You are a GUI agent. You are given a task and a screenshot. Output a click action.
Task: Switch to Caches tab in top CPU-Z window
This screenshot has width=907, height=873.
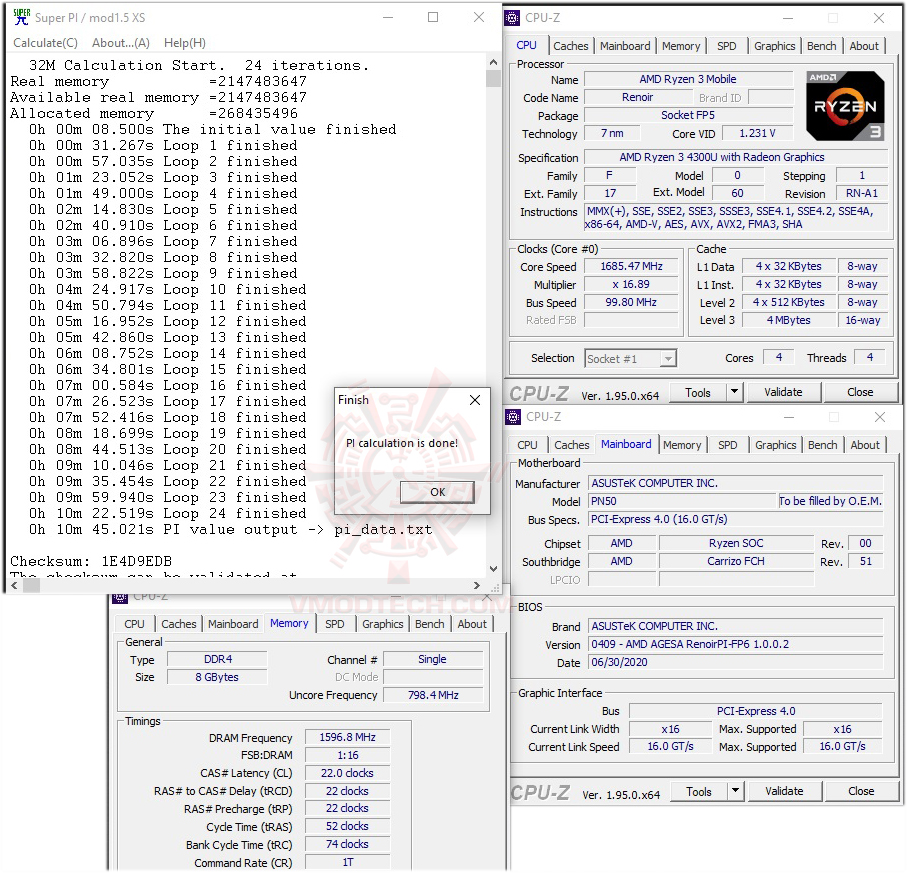tap(570, 46)
